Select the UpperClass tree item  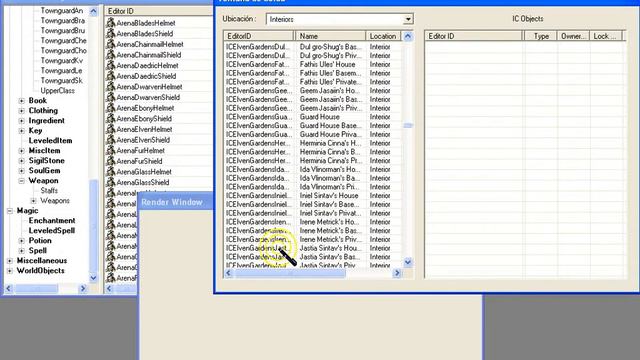click(x=58, y=91)
